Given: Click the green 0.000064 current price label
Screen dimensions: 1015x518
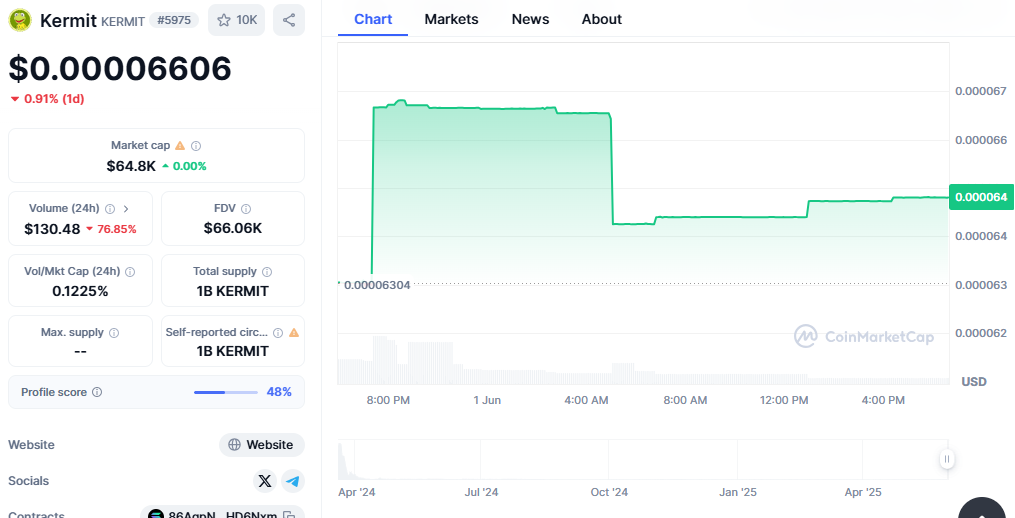Looking at the screenshot, I should [981, 197].
